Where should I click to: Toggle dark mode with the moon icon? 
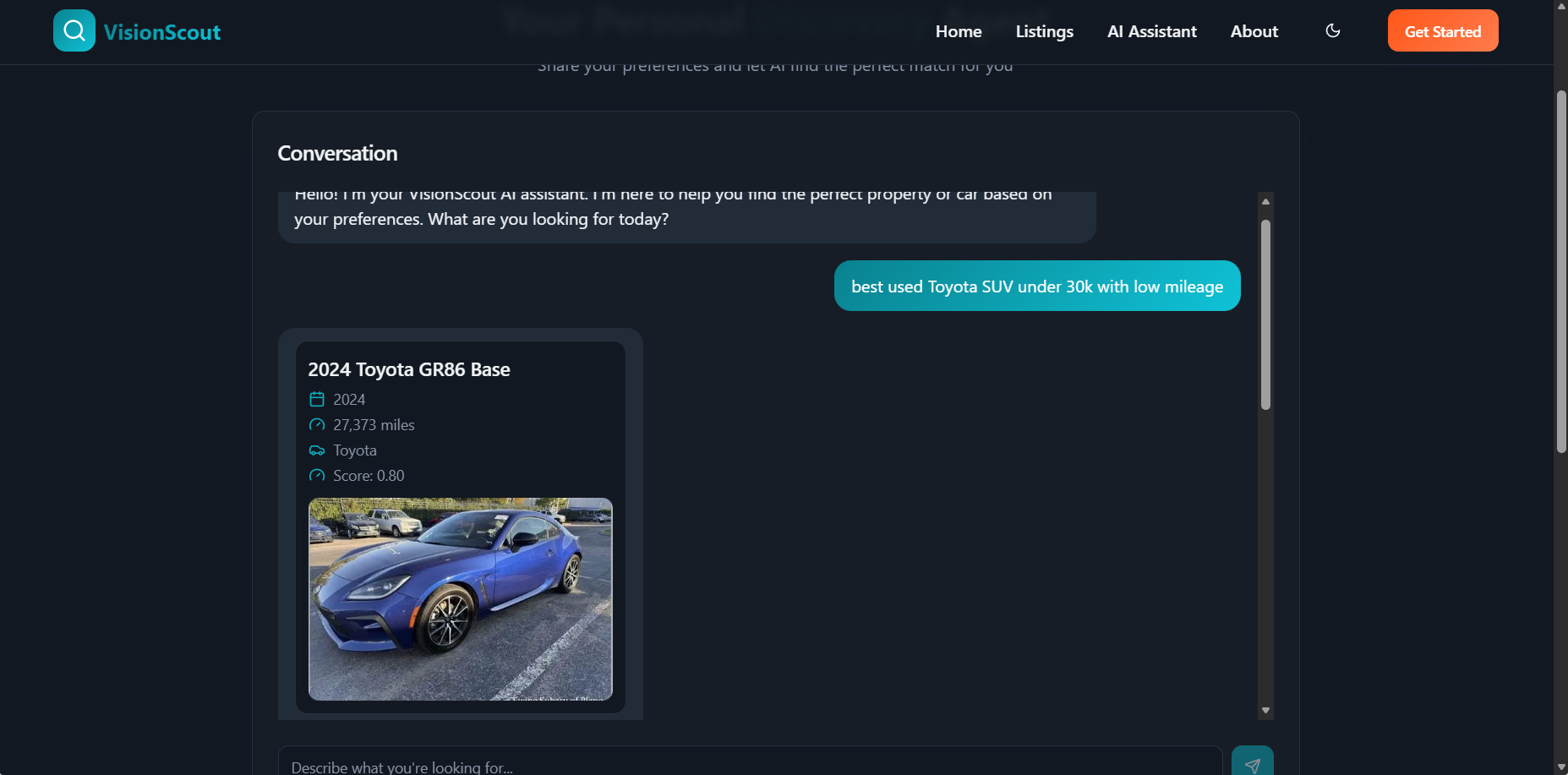tap(1333, 30)
